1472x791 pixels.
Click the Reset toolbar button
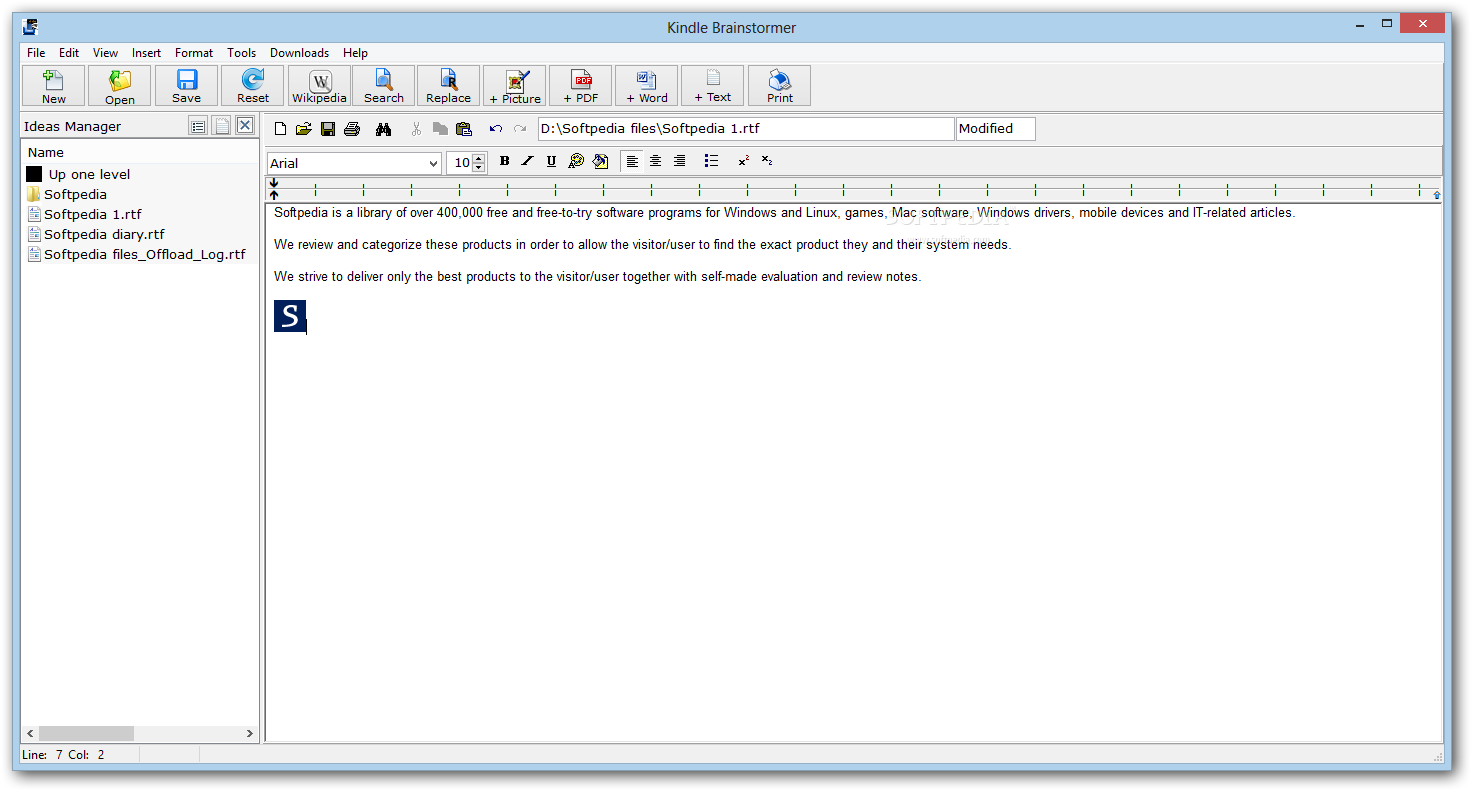click(x=253, y=86)
